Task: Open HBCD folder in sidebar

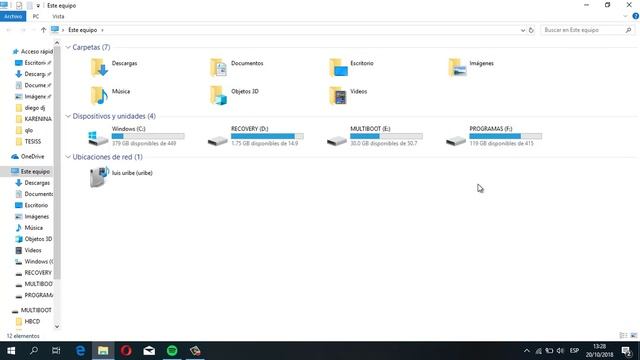Action: [28, 321]
